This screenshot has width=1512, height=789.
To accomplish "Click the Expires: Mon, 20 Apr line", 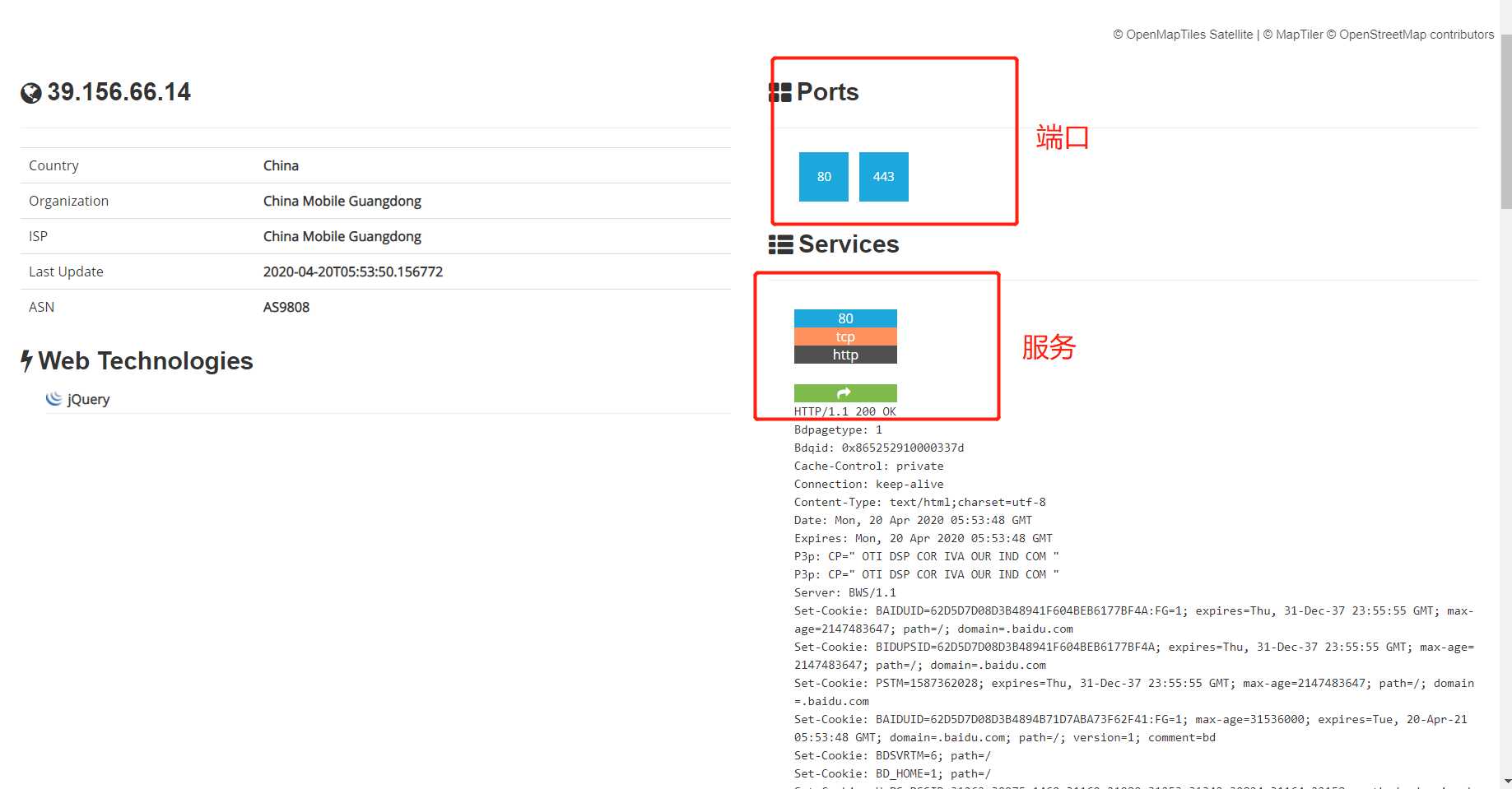I will pyautogui.click(x=923, y=538).
